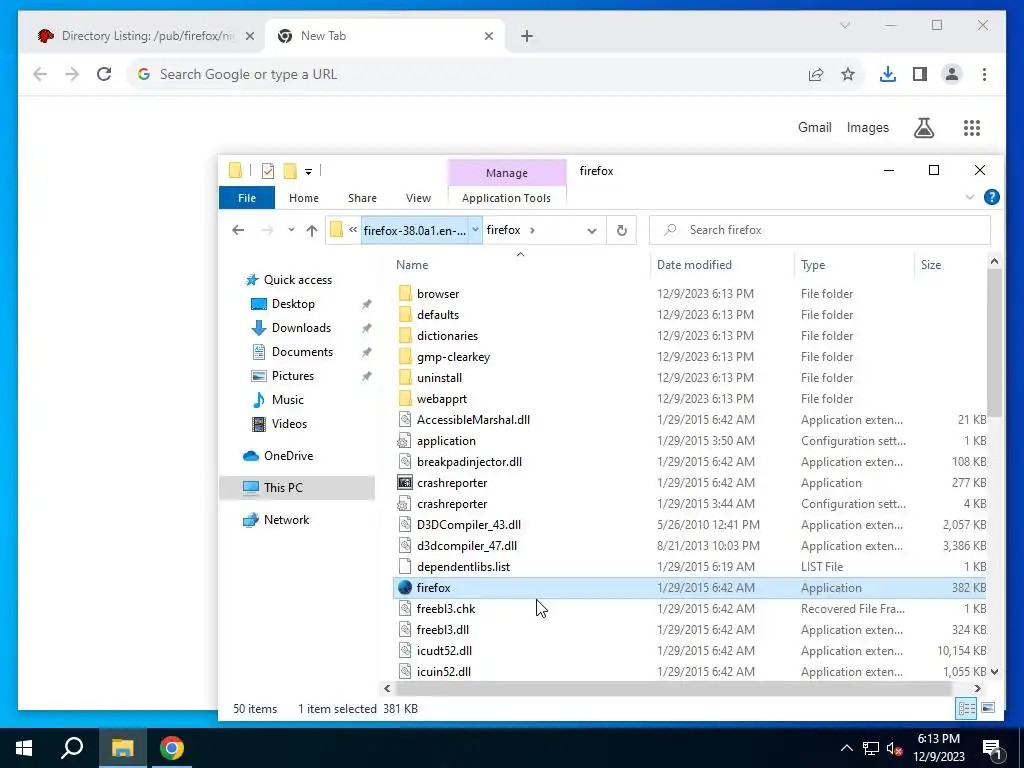The image size is (1024, 768).
Task: Open Windows taskbar search
Action: [x=72, y=748]
